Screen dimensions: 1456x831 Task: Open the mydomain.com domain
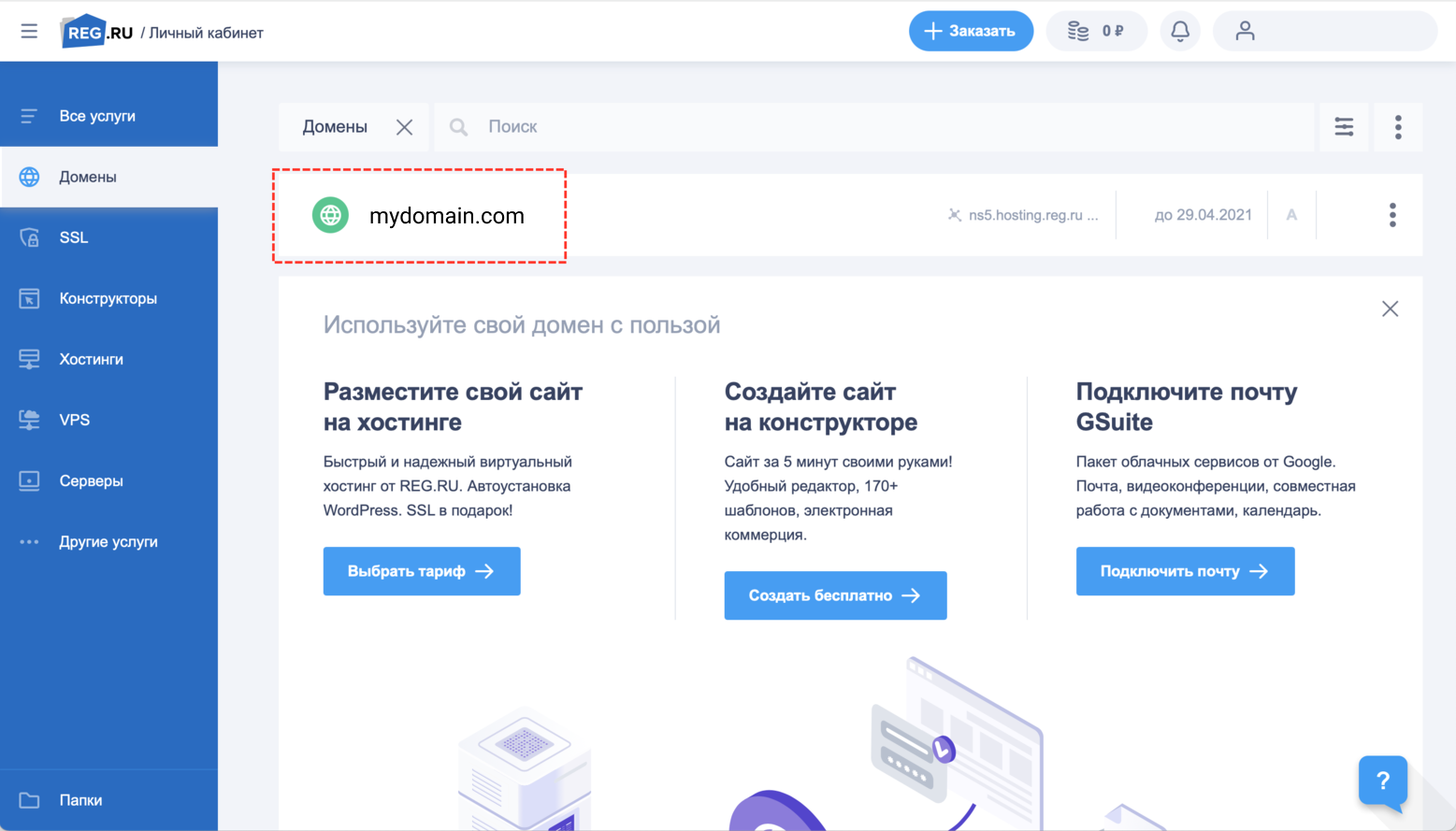pyautogui.click(x=446, y=216)
